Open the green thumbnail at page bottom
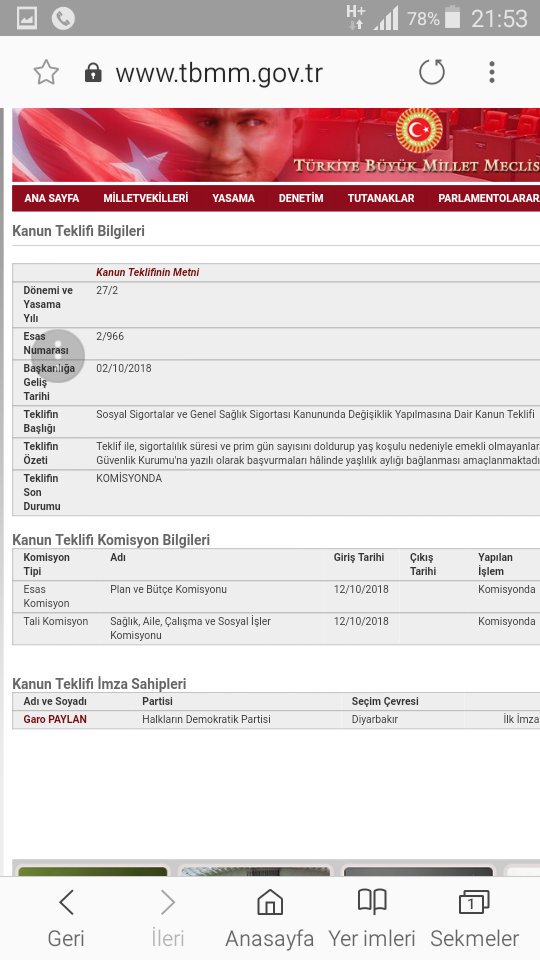The width and height of the screenshot is (540, 960). pyautogui.click(x=92, y=872)
